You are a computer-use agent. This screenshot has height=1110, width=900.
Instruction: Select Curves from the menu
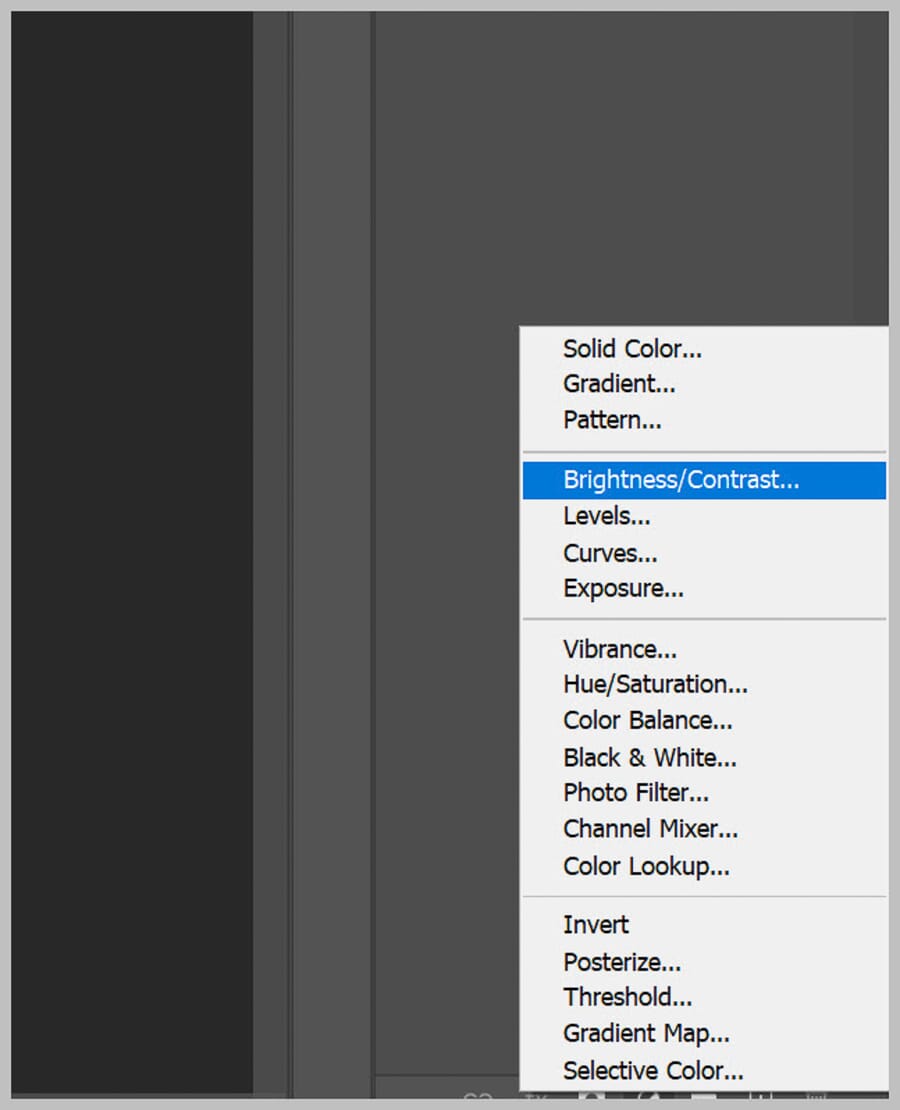(609, 553)
